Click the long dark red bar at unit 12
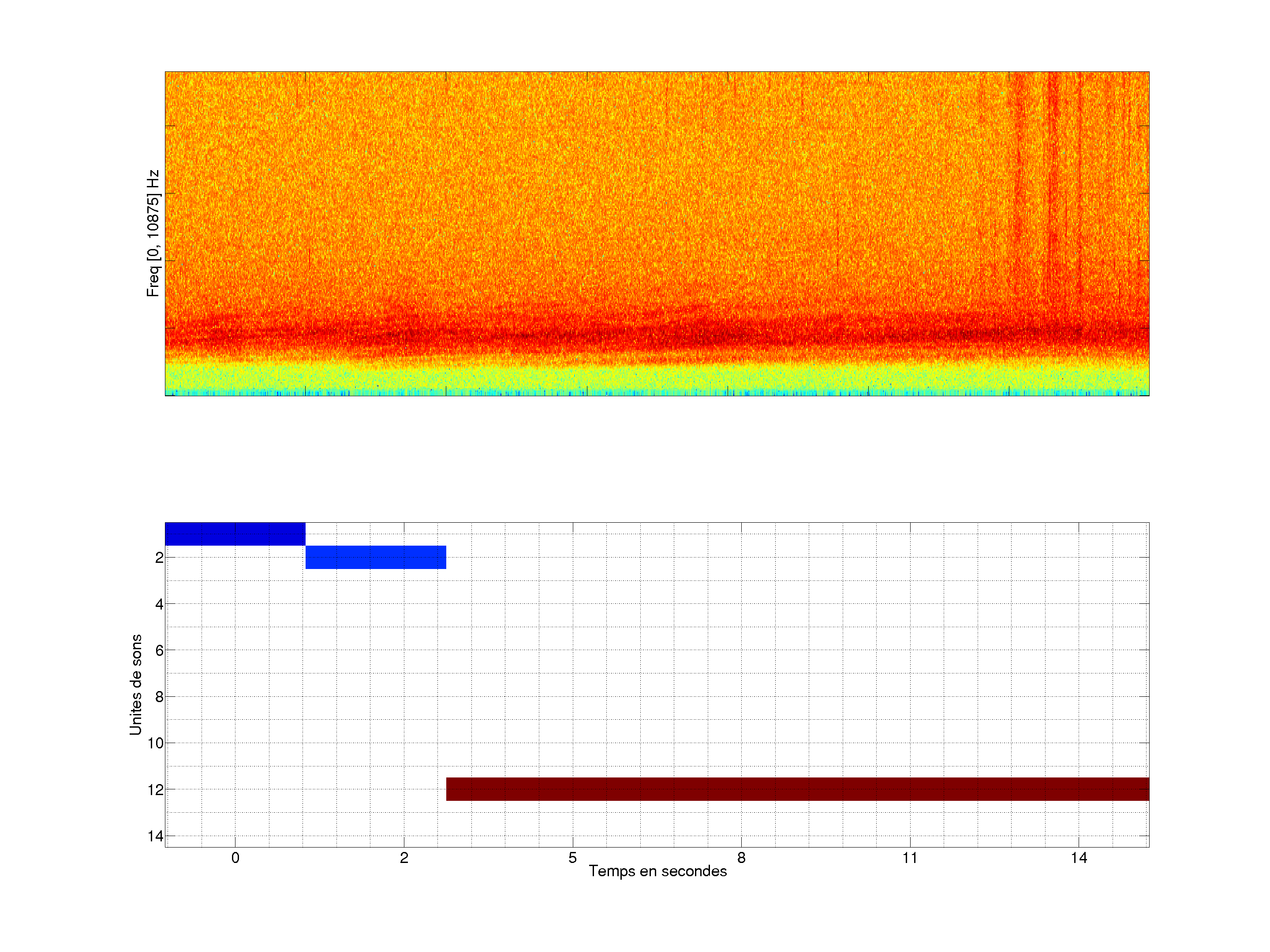1270x952 pixels. point(797,789)
